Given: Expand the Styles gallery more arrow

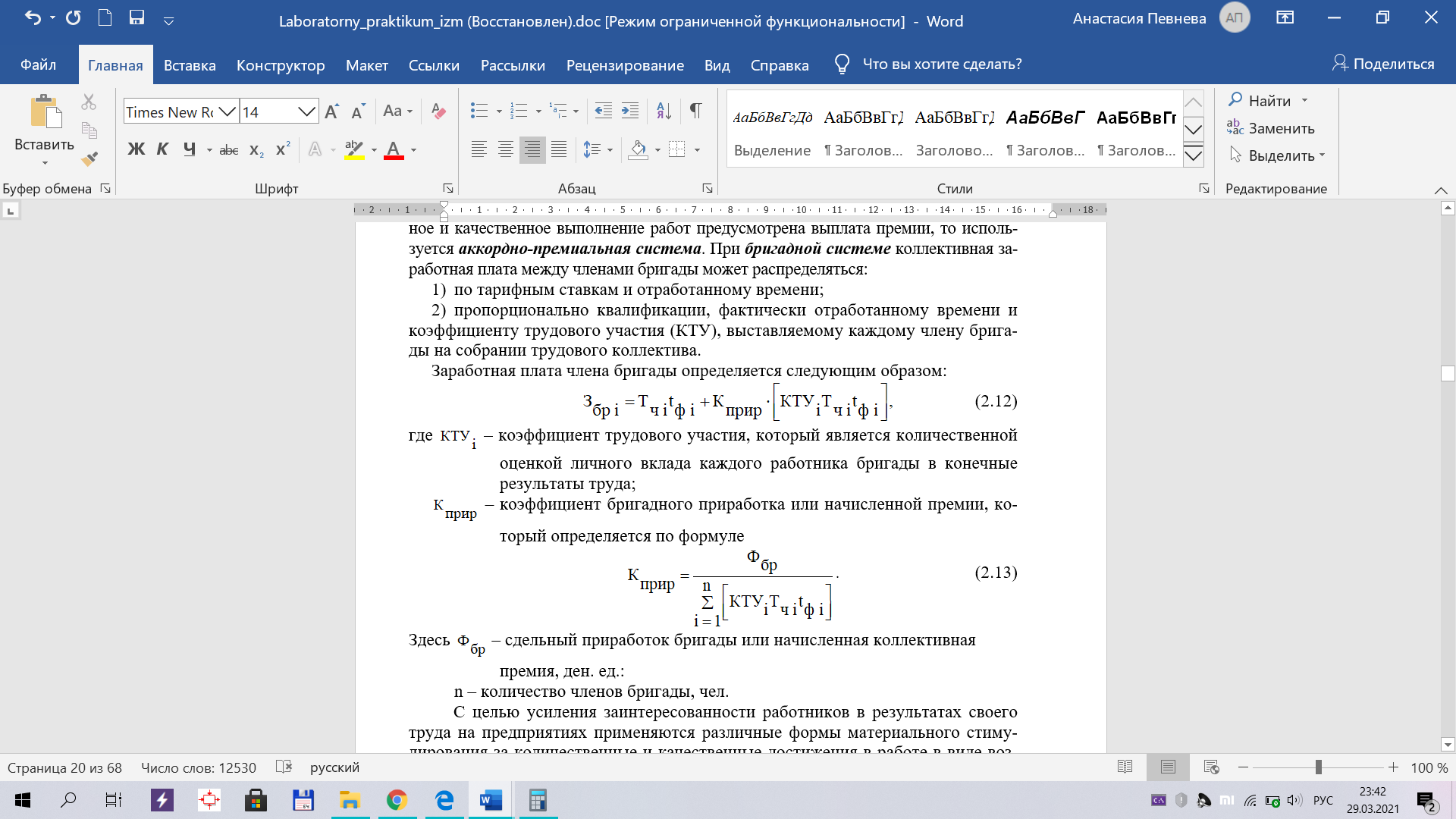Looking at the screenshot, I should [1193, 155].
